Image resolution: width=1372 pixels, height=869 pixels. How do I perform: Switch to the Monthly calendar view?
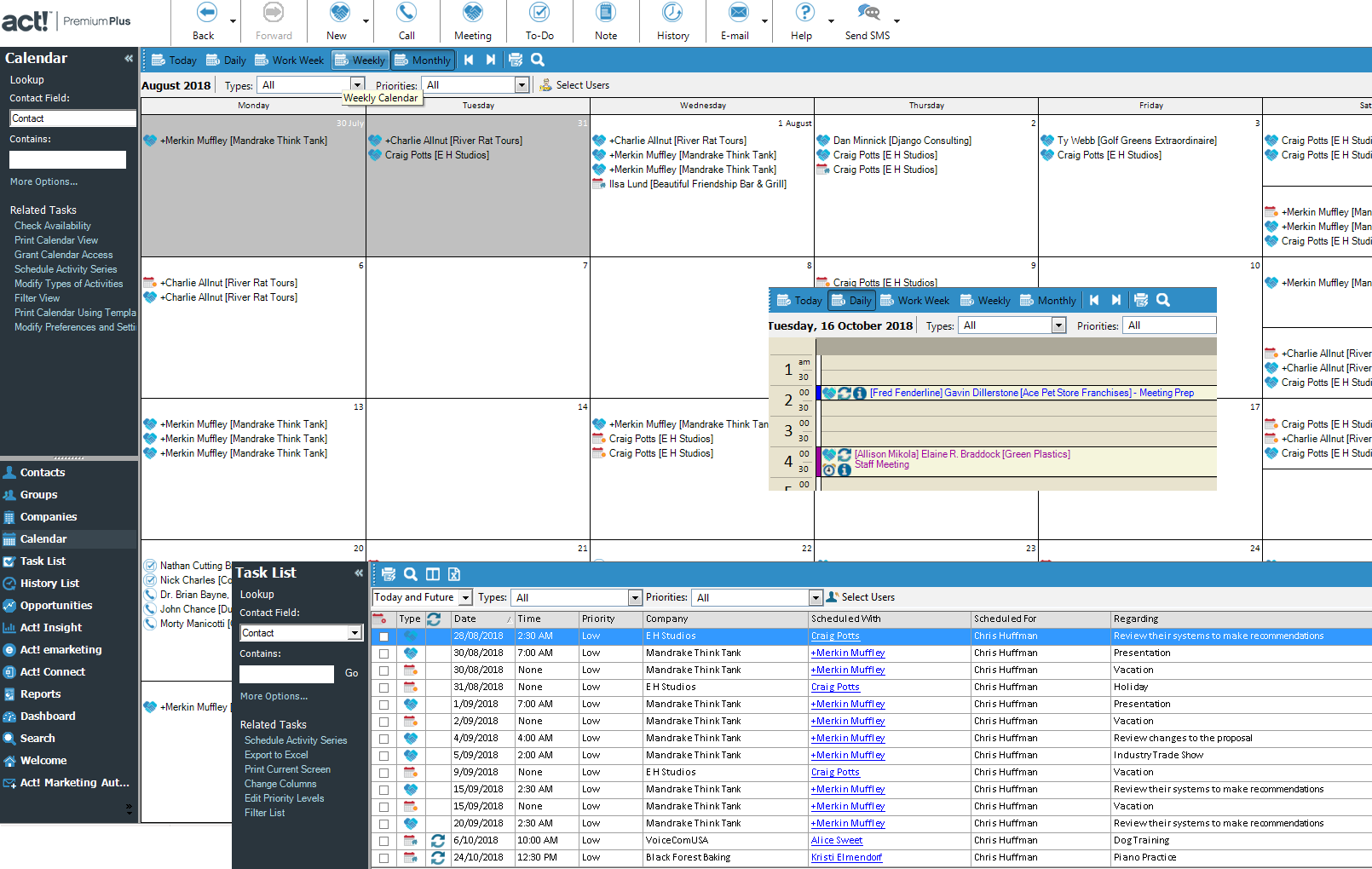point(423,60)
